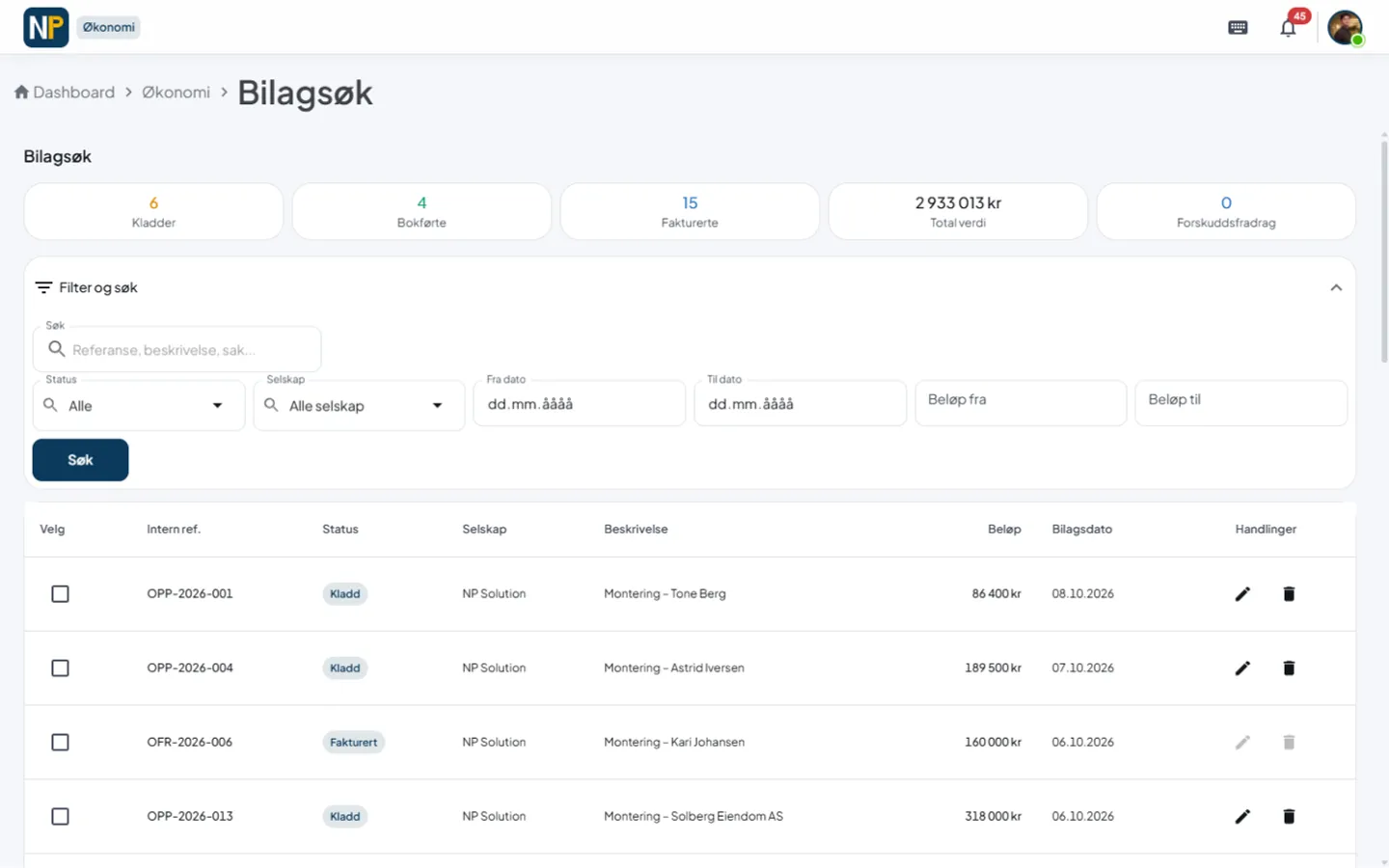Check the row OPP-2026-013 checkbox
The width and height of the screenshot is (1389, 868).
pyautogui.click(x=60, y=817)
